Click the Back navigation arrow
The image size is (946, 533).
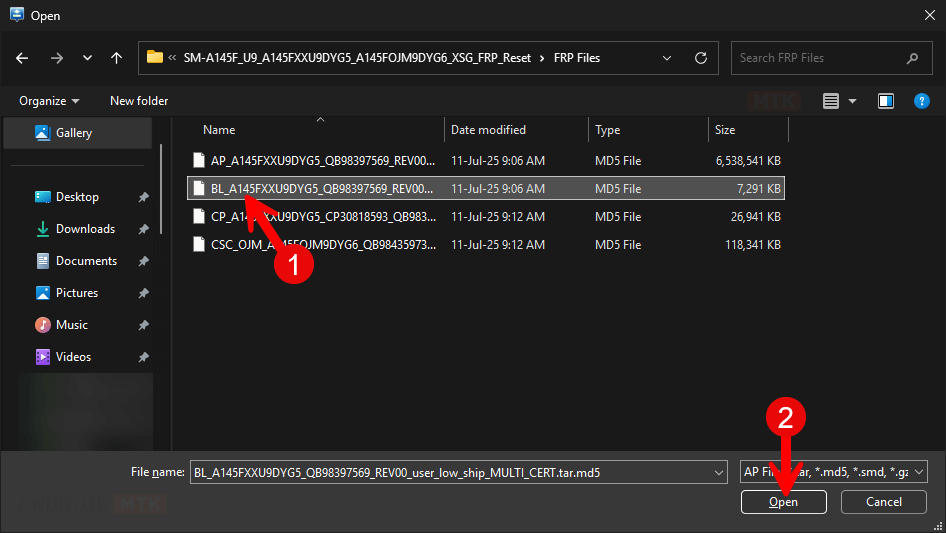point(23,58)
